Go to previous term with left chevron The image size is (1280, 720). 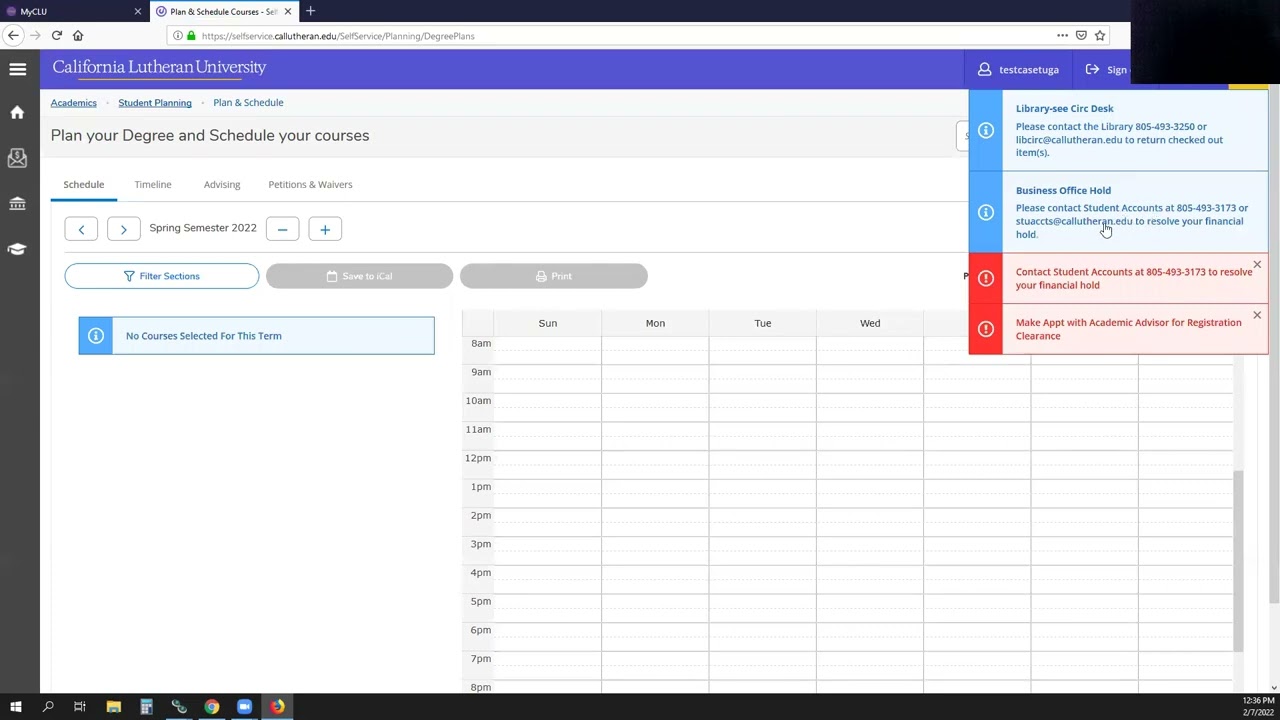[x=81, y=229]
